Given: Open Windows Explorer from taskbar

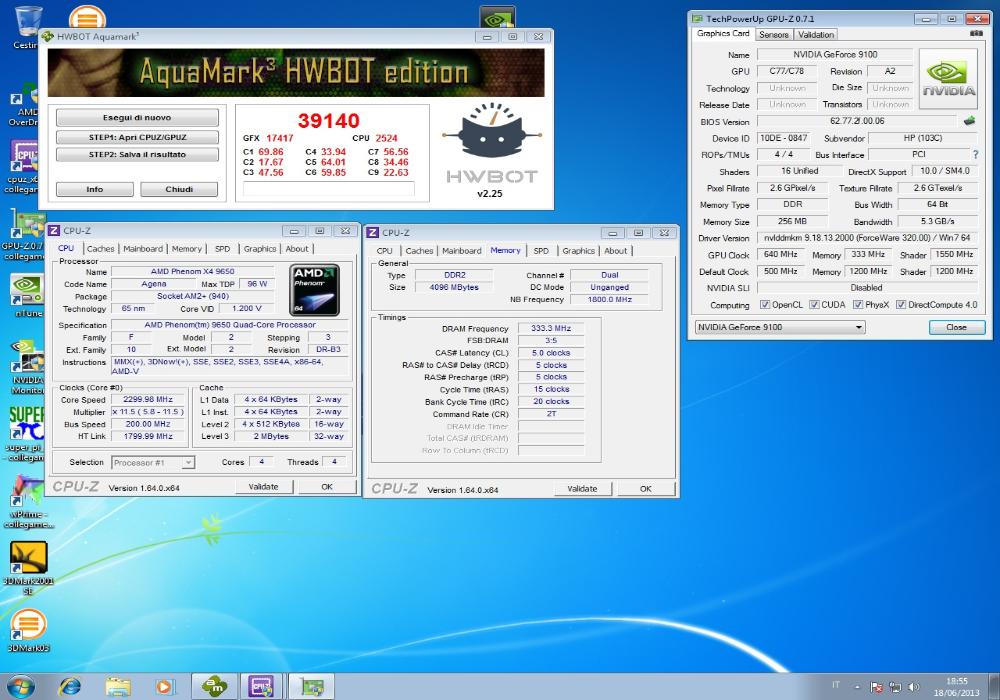Looking at the screenshot, I should pos(118,687).
